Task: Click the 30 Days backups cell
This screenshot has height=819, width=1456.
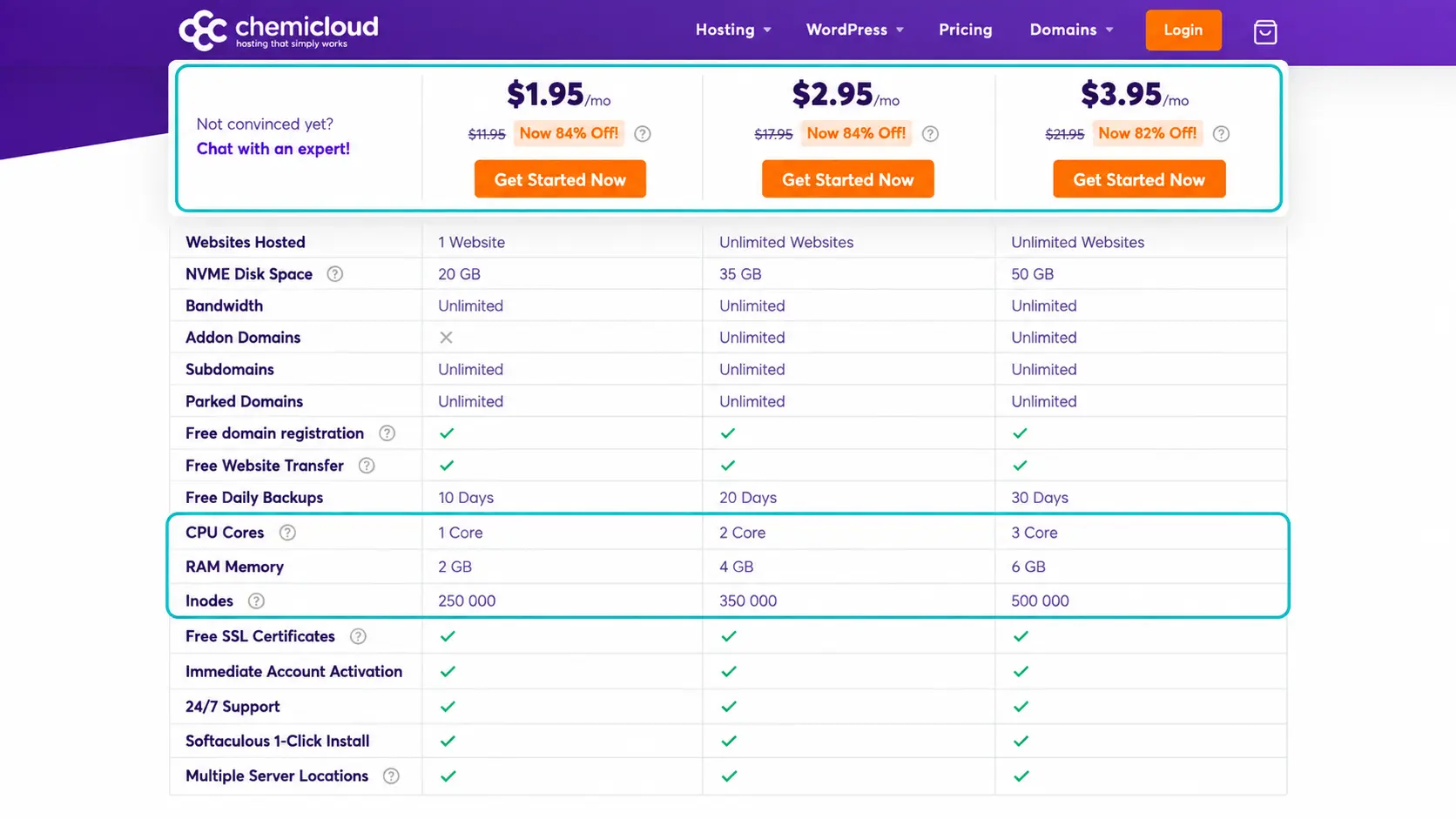Action: click(1040, 498)
